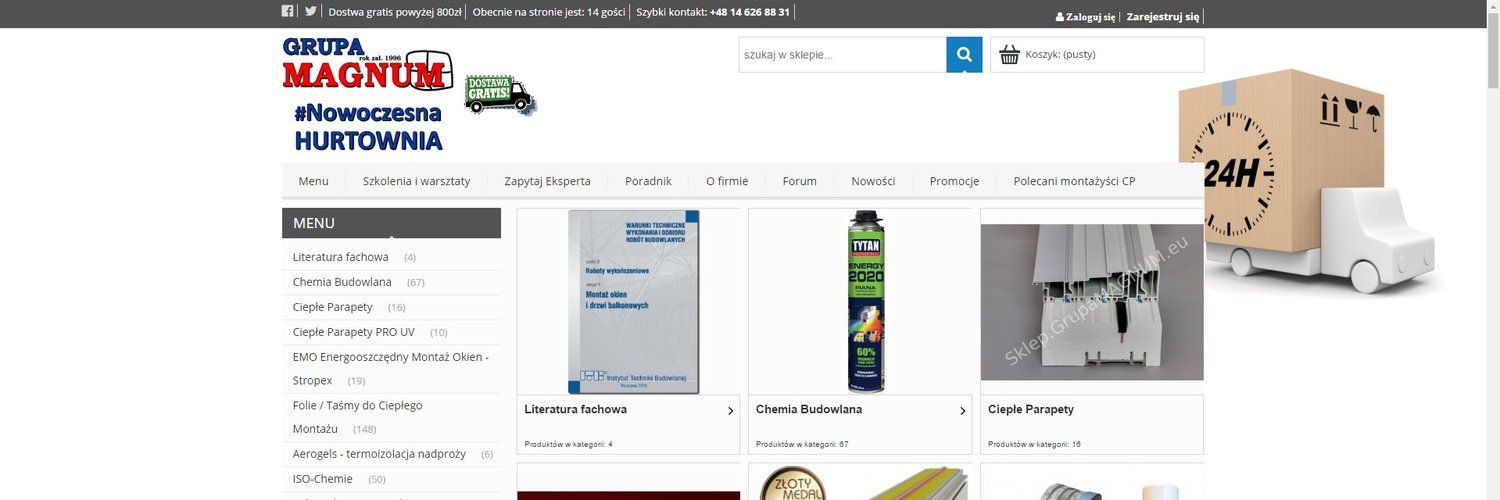Open Szkolenia i warsztaty menu item

coord(416,181)
